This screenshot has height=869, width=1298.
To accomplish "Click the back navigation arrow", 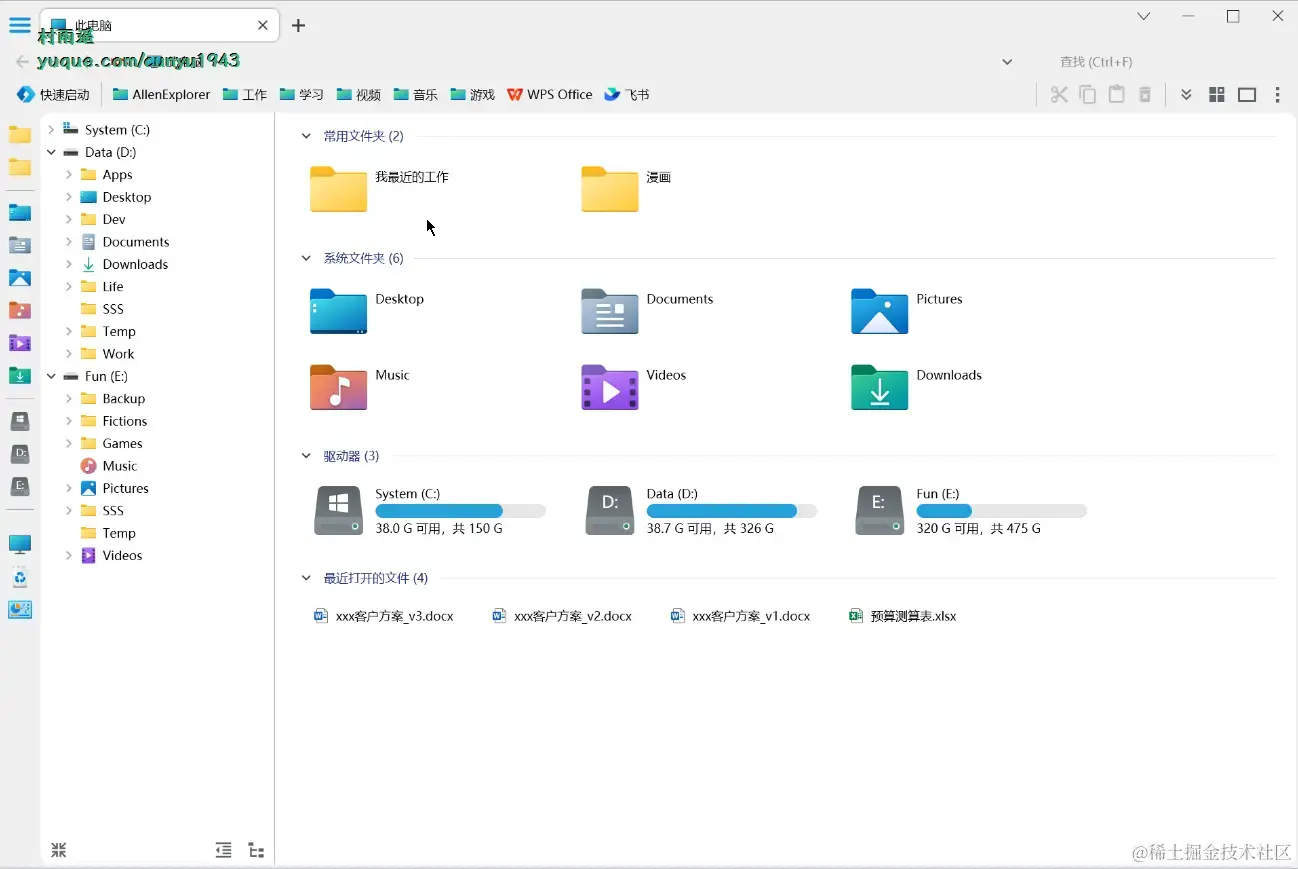I will (22, 62).
